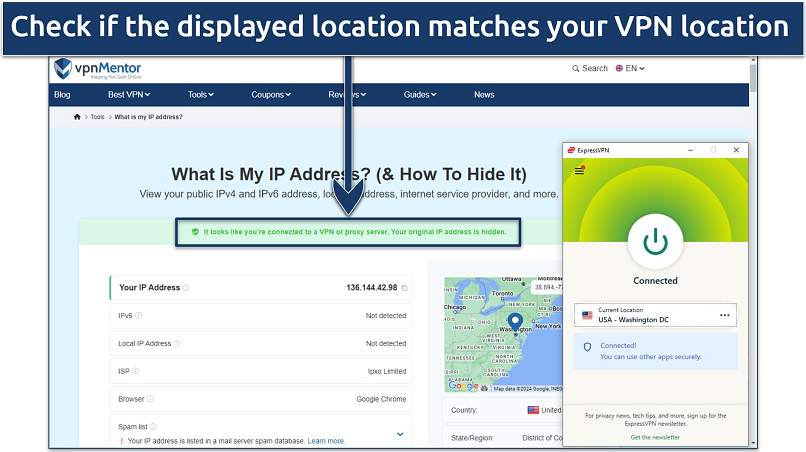Image resolution: width=806 pixels, height=452 pixels.
Task: Click the Google logo on the map
Action: click(x=463, y=386)
